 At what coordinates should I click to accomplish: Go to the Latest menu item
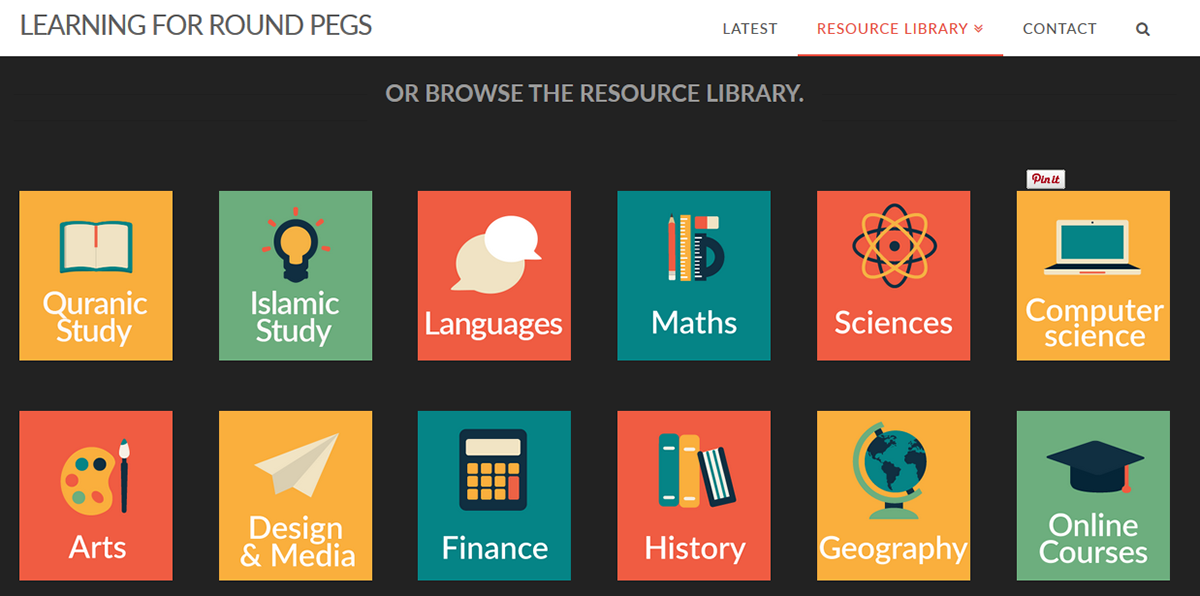click(750, 29)
